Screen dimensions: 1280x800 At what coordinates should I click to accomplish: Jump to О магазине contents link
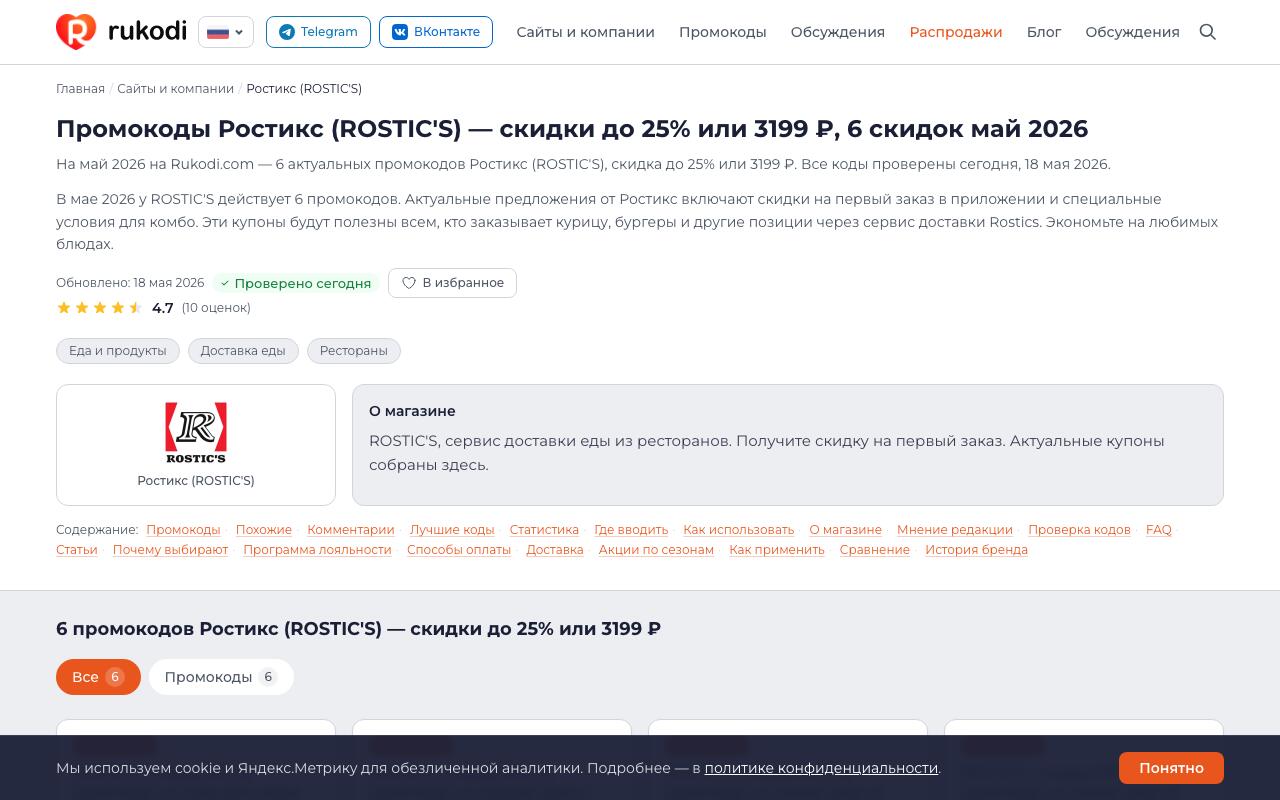tap(846, 530)
